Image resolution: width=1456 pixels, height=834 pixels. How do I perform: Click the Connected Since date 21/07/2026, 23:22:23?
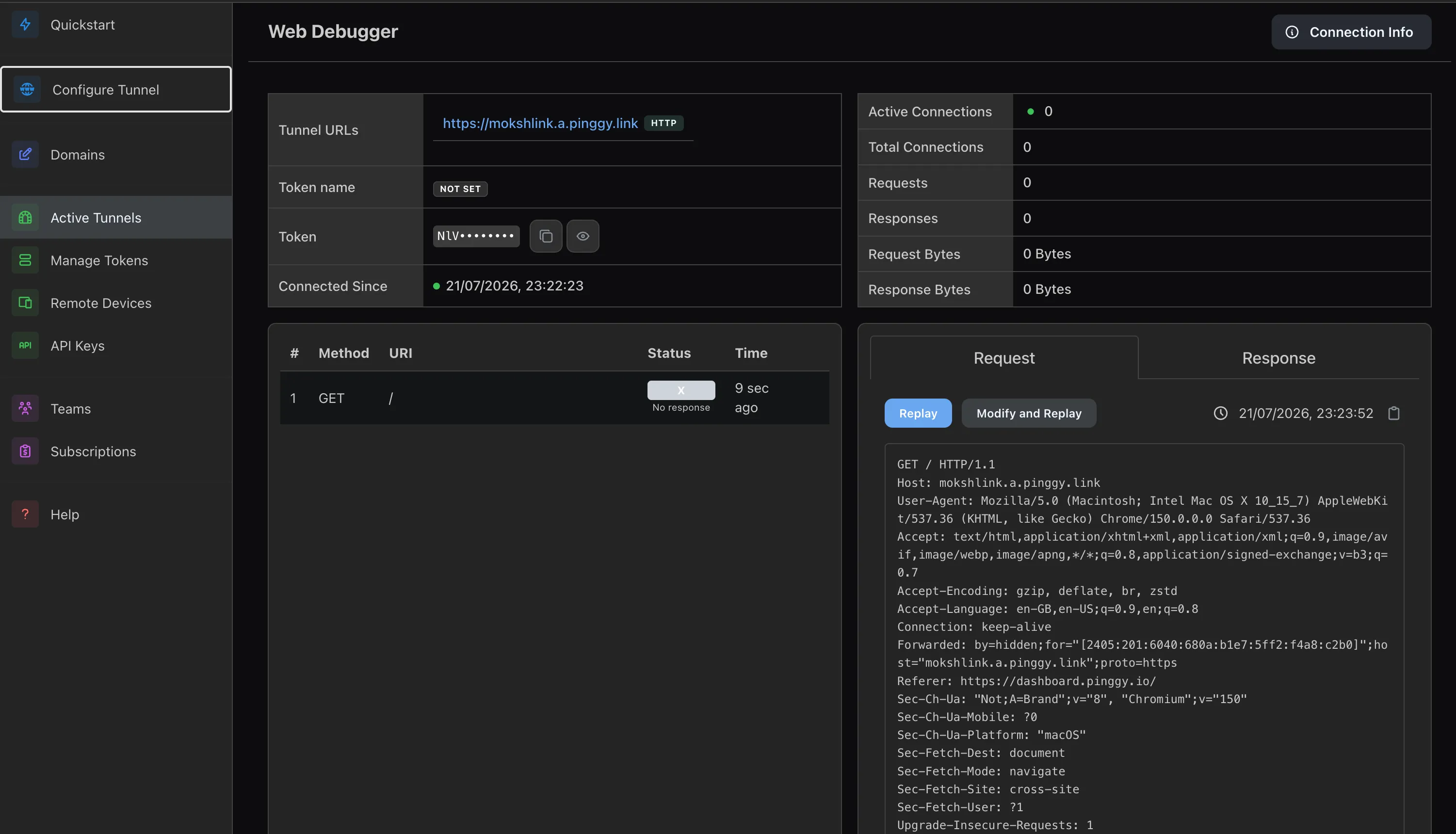pos(515,286)
